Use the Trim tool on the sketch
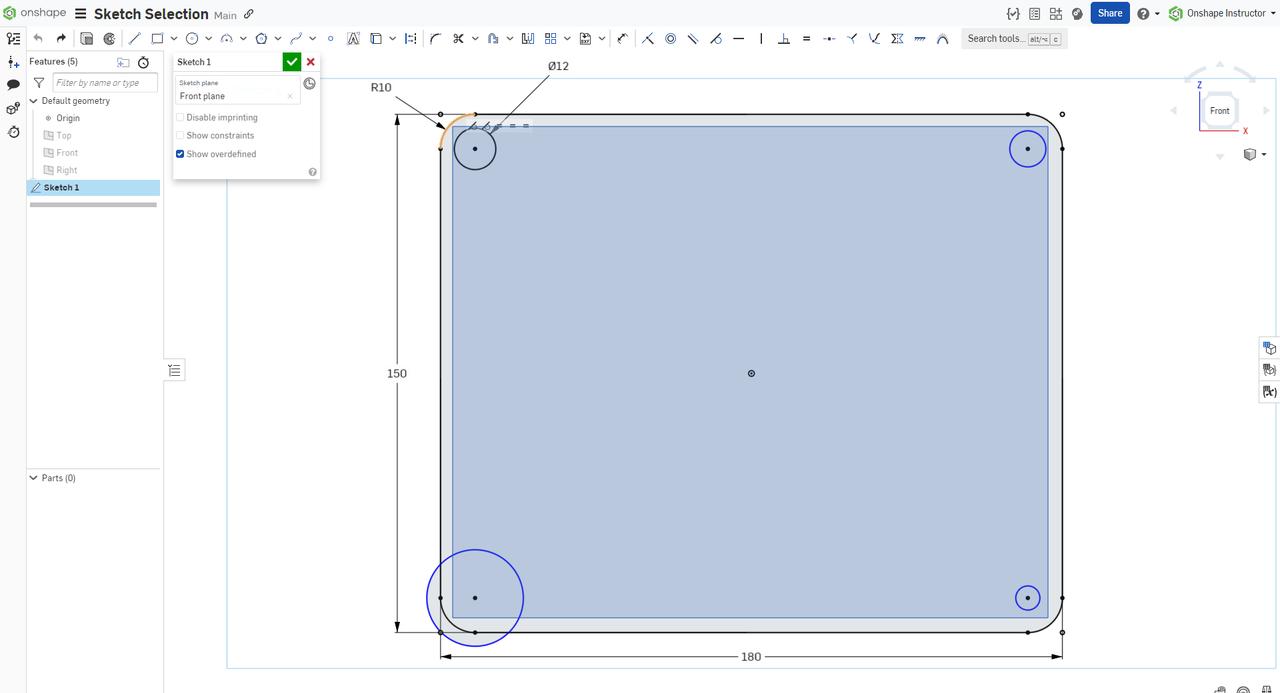This screenshot has height=693, width=1280. tap(458, 38)
